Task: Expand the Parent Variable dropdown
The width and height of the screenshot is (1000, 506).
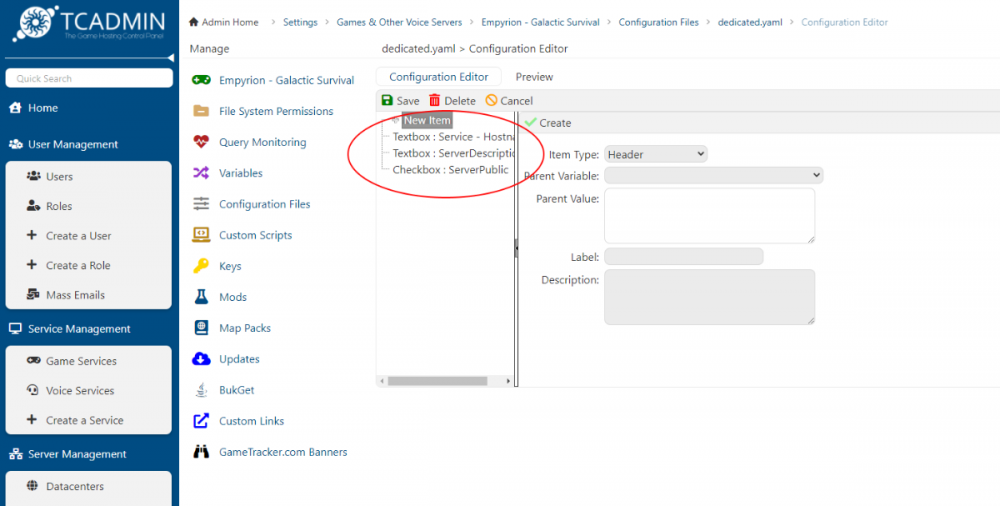Action: click(713, 175)
